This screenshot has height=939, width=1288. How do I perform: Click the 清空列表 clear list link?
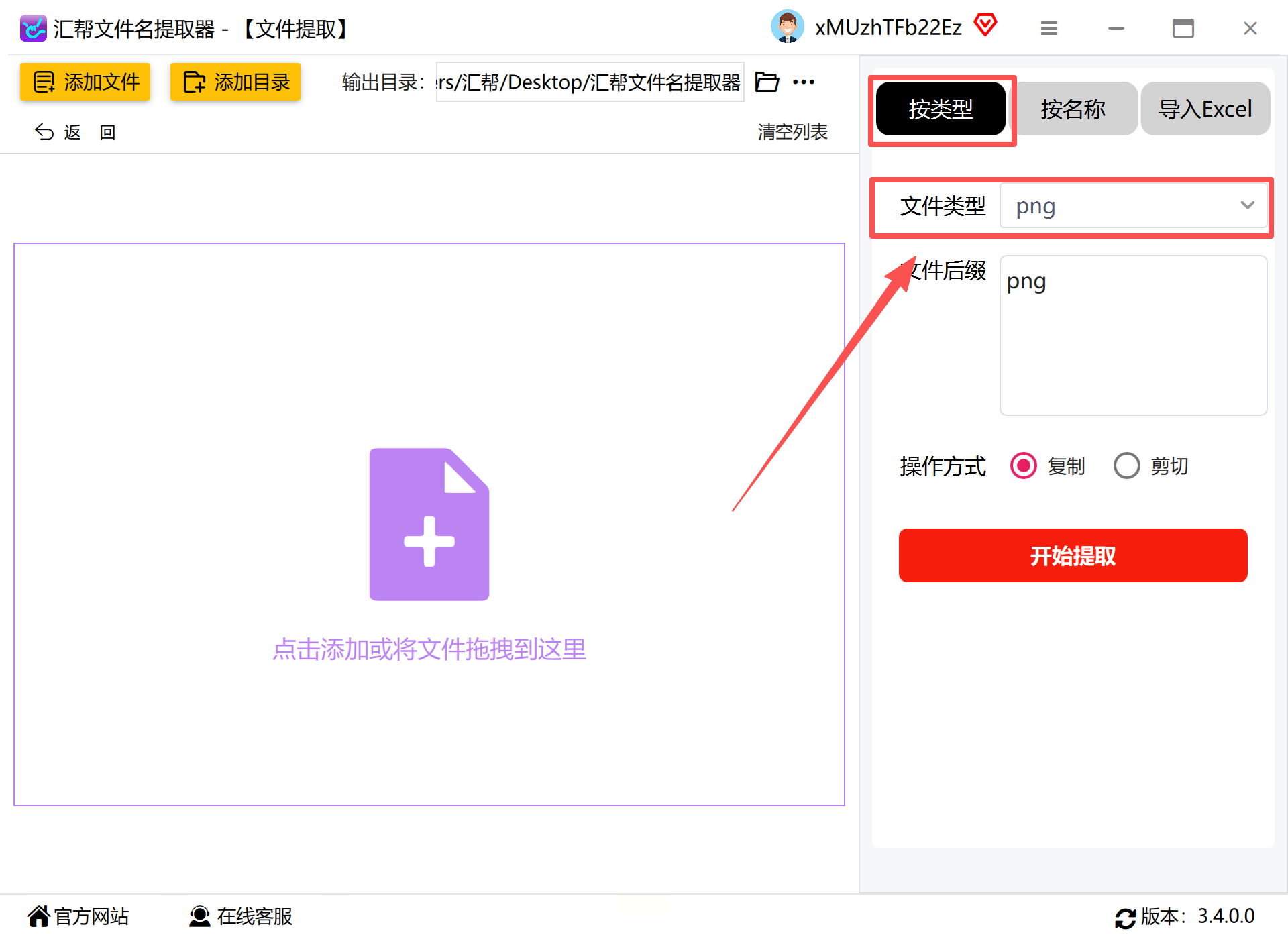coord(792,131)
